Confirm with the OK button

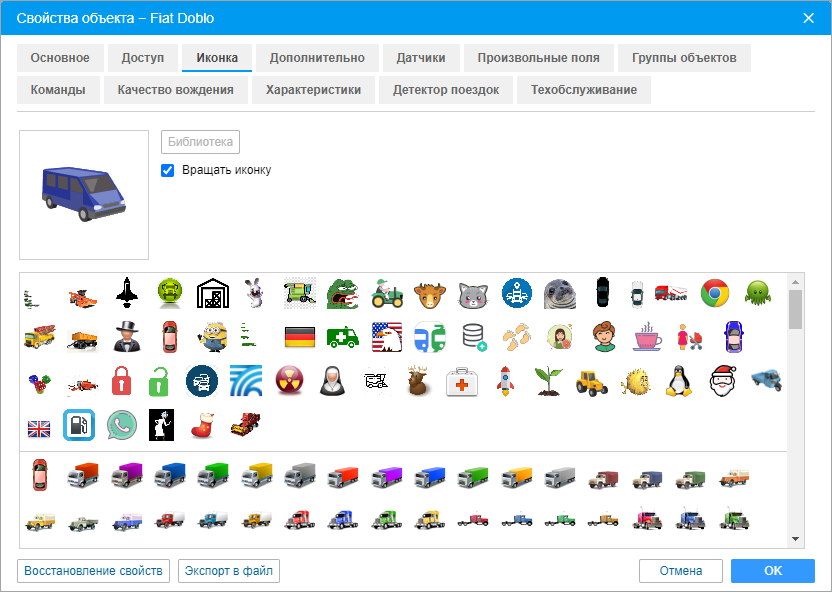[773, 571]
